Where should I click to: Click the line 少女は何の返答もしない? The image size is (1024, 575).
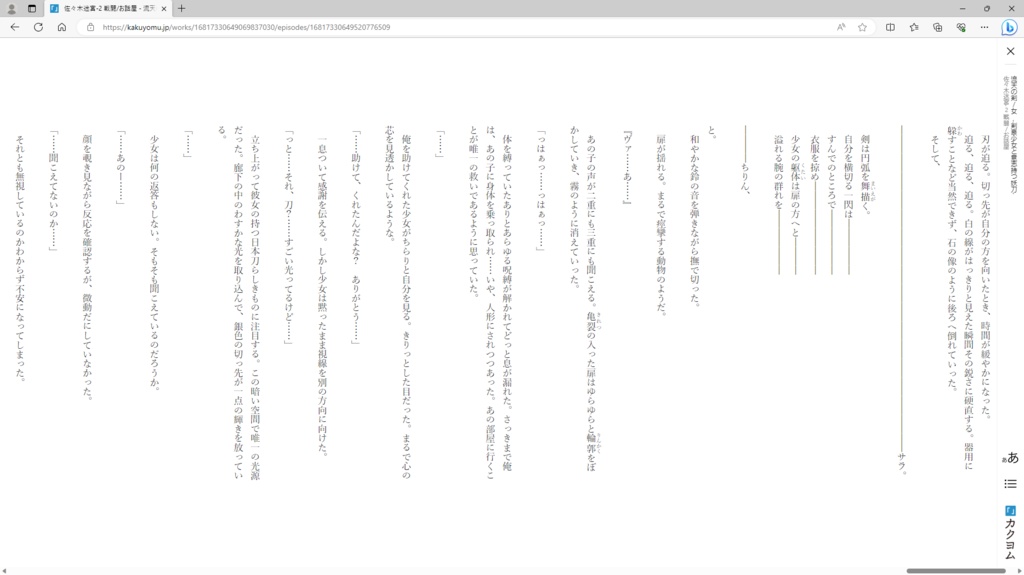pyautogui.click(x=155, y=262)
